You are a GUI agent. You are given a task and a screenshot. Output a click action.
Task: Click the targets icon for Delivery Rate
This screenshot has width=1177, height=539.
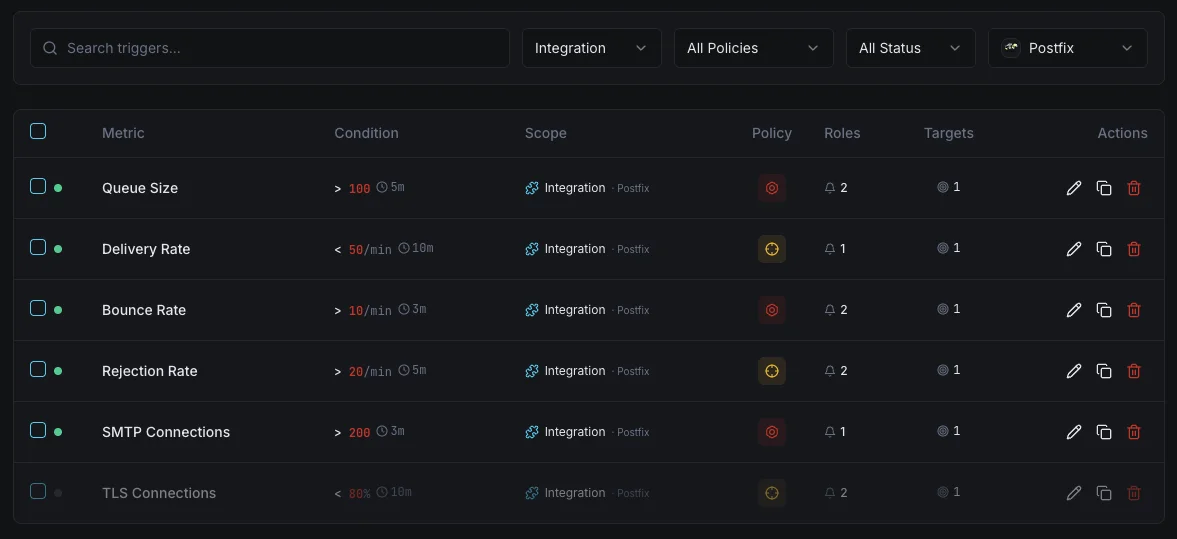943,248
